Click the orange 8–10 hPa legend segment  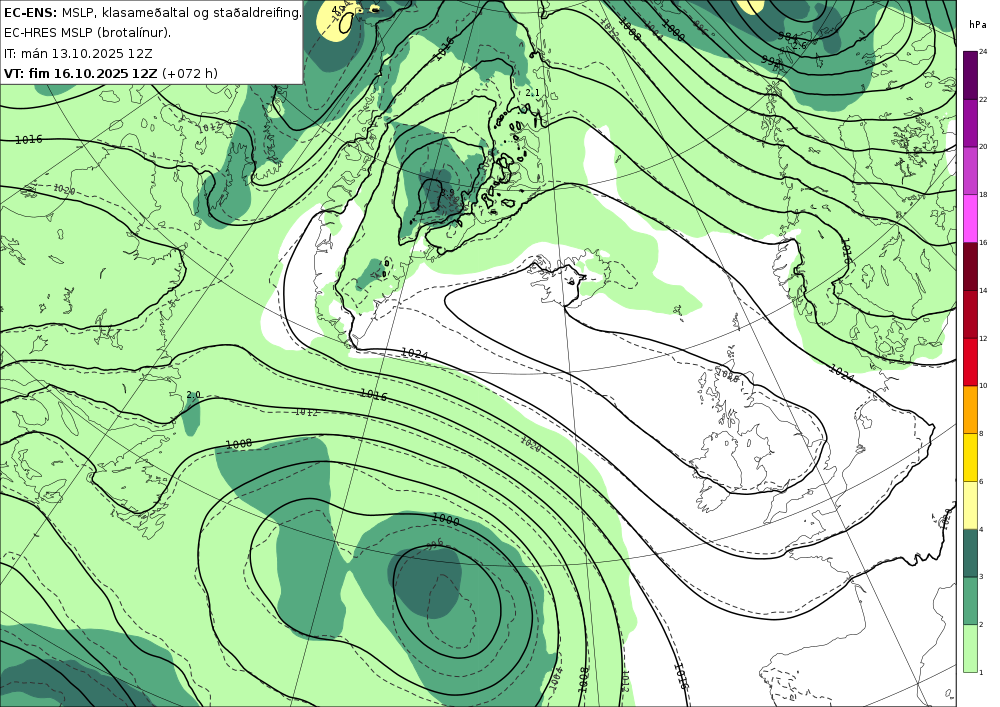click(970, 409)
